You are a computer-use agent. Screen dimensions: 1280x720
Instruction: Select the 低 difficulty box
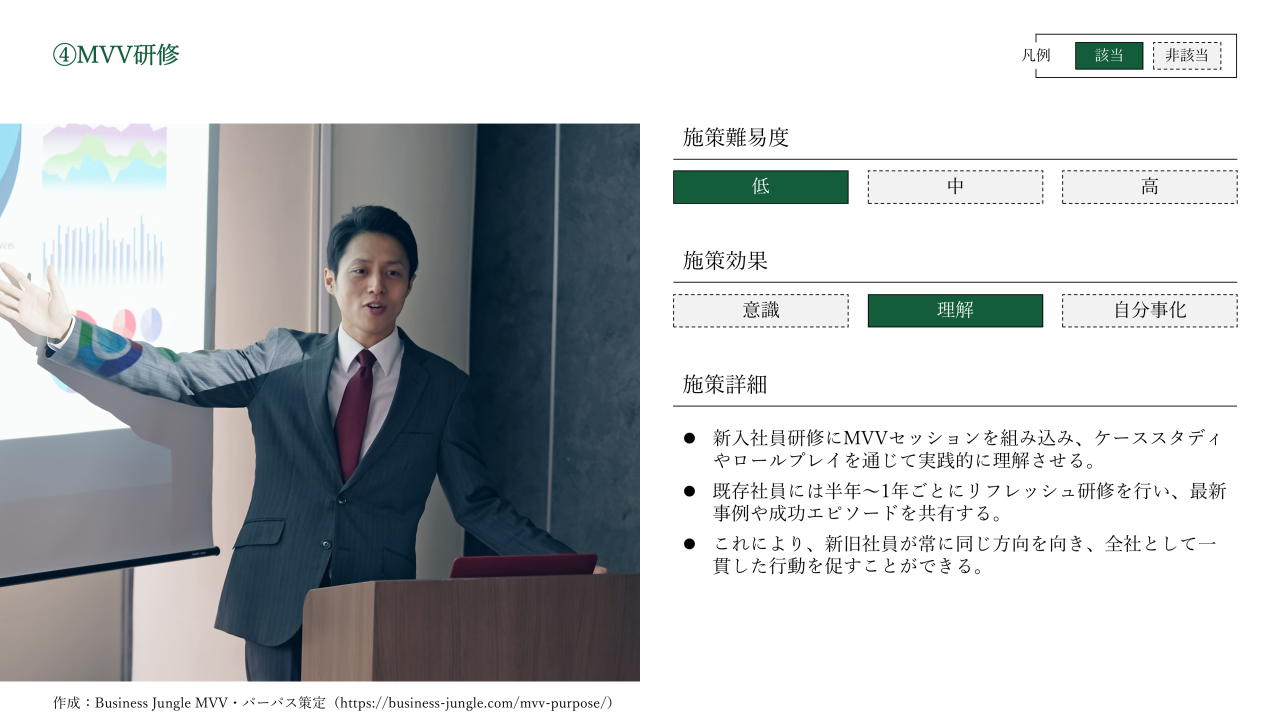point(760,187)
